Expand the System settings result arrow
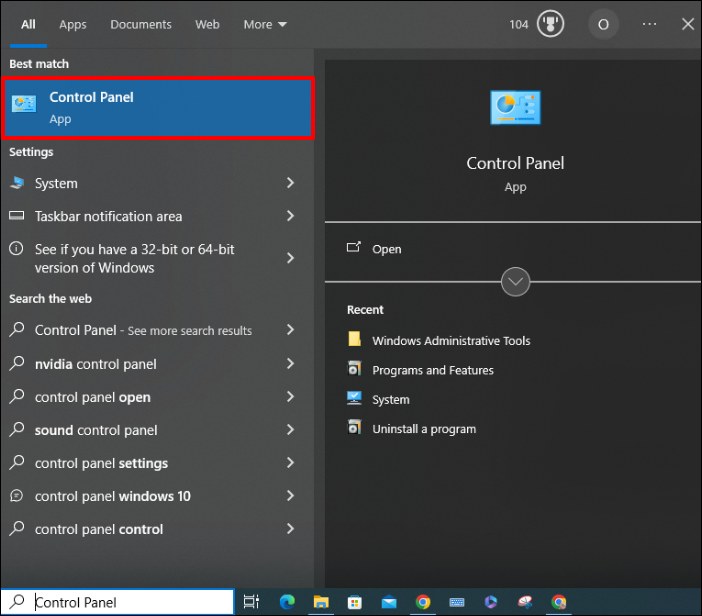The height and width of the screenshot is (616, 702). pyautogui.click(x=290, y=183)
